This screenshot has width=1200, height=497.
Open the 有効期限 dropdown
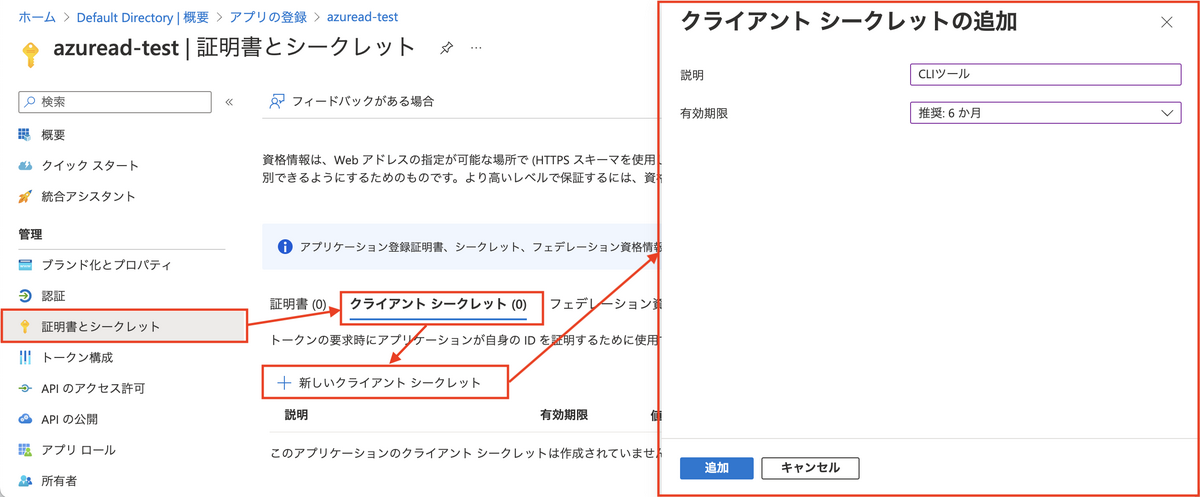point(1045,113)
